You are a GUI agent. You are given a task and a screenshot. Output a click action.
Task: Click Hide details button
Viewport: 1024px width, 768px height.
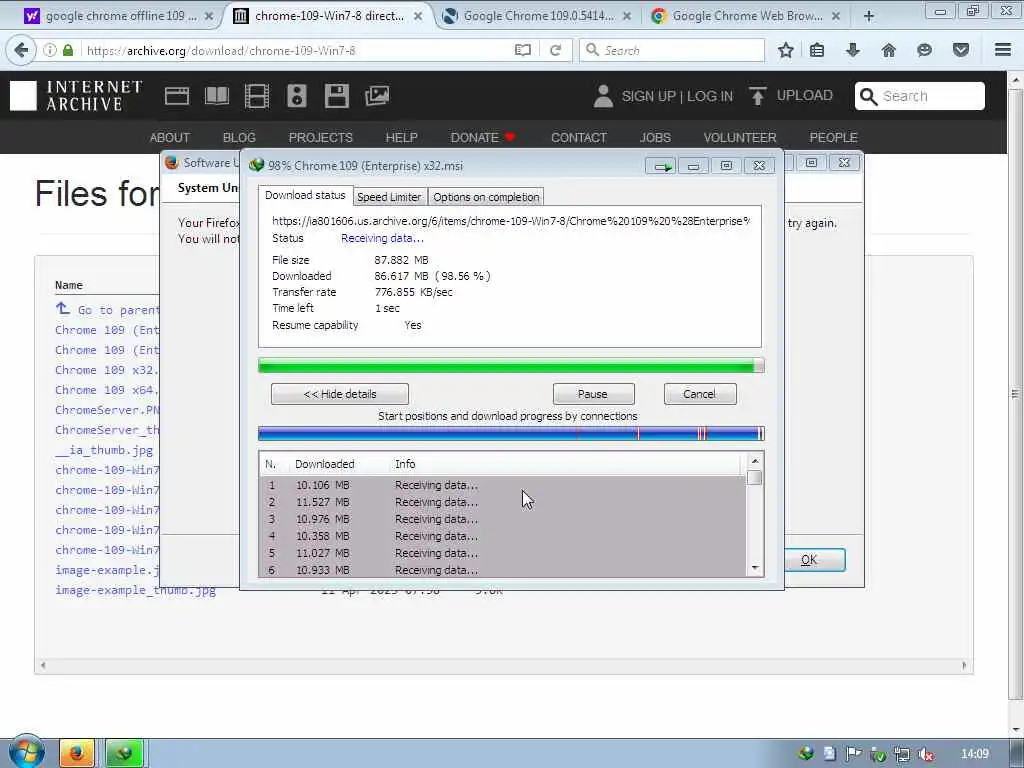tap(340, 394)
